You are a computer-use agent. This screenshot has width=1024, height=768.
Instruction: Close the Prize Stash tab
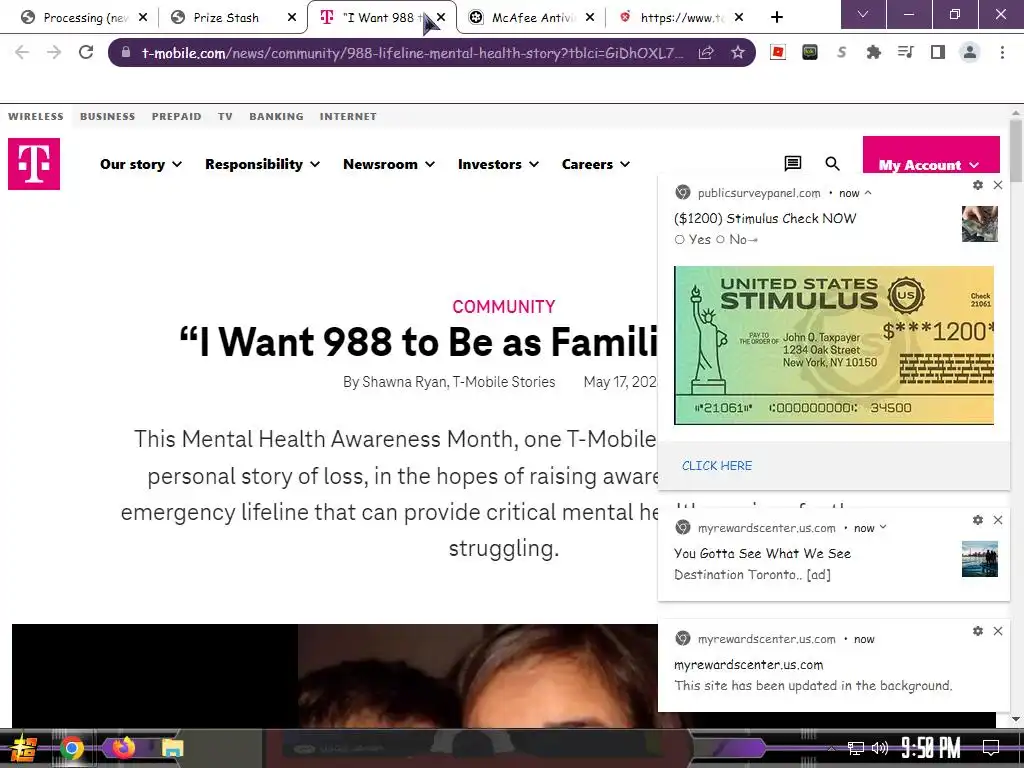(292, 18)
